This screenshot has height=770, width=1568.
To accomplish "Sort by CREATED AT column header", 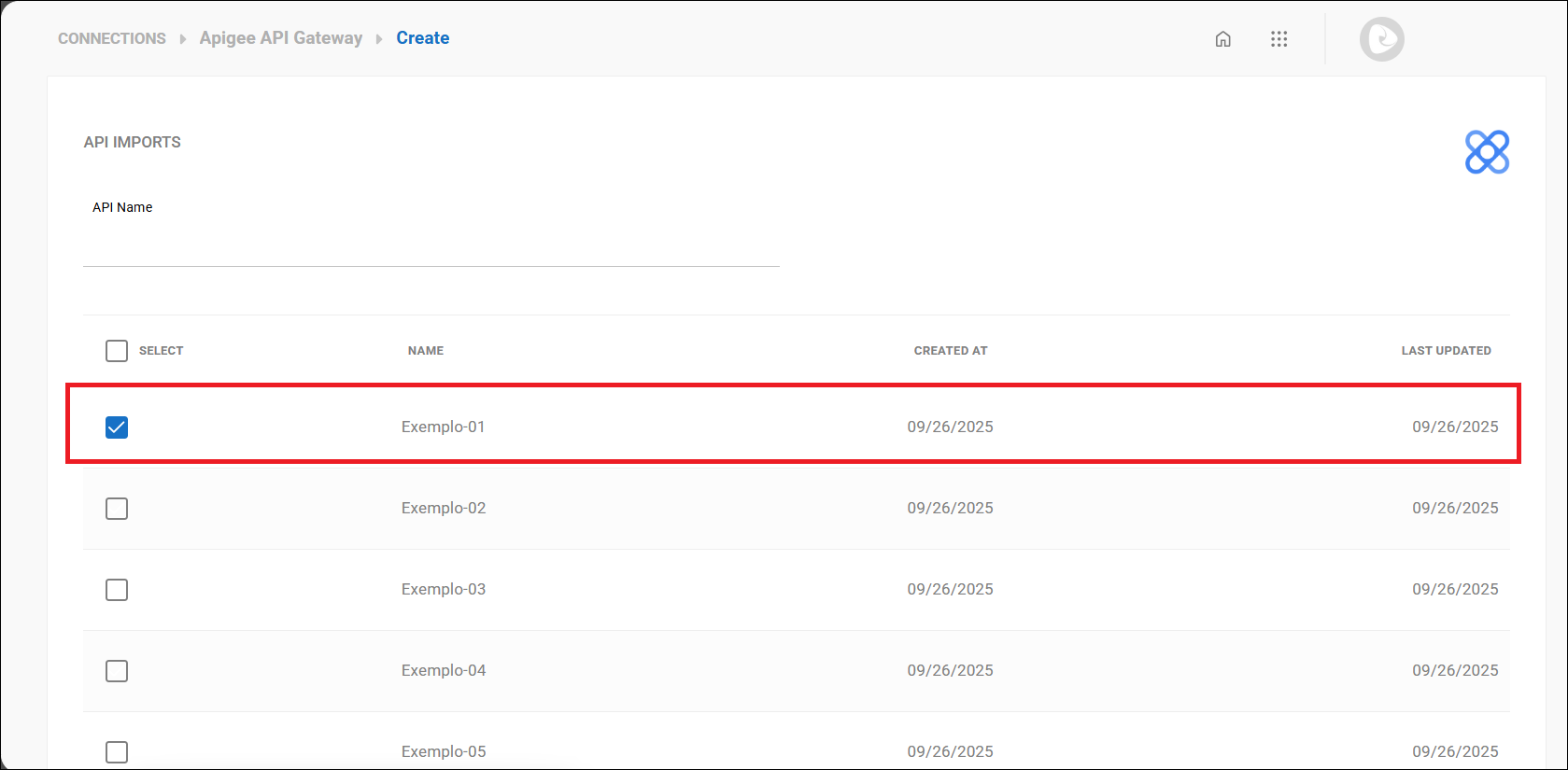I will tap(950, 351).
